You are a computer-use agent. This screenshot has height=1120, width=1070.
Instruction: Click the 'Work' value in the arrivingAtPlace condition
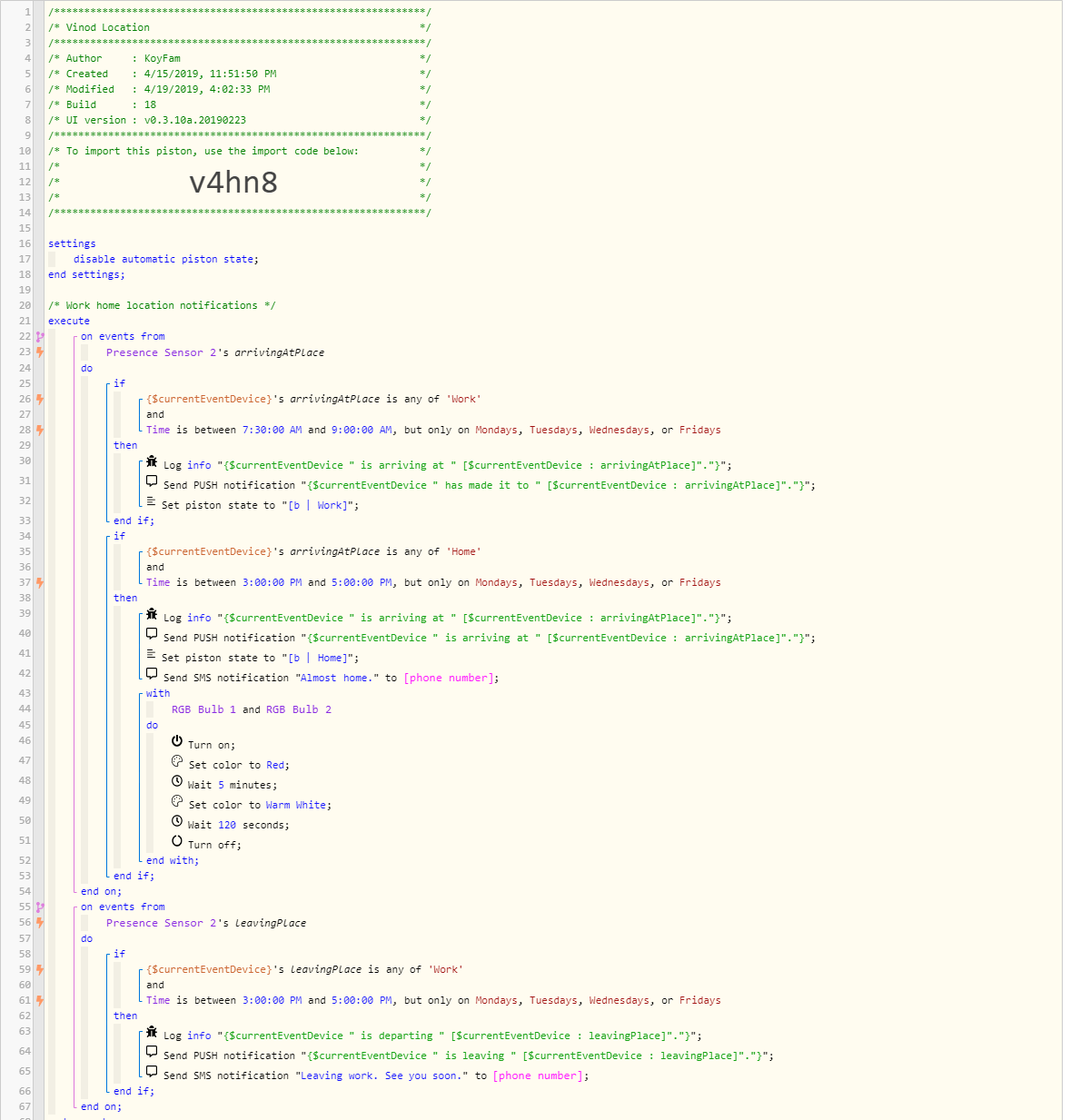pyautogui.click(x=464, y=399)
